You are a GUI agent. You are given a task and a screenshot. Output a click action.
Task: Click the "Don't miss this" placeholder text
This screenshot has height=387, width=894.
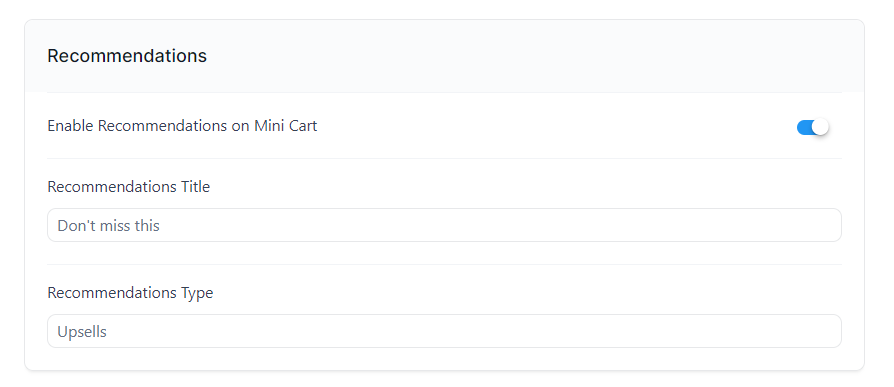click(108, 226)
